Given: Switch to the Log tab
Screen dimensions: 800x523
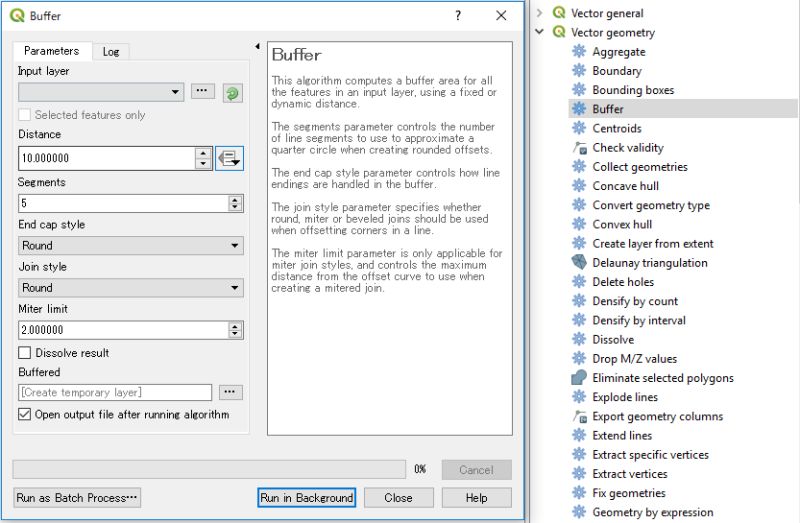Looking at the screenshot, I should tap(111, 52).
